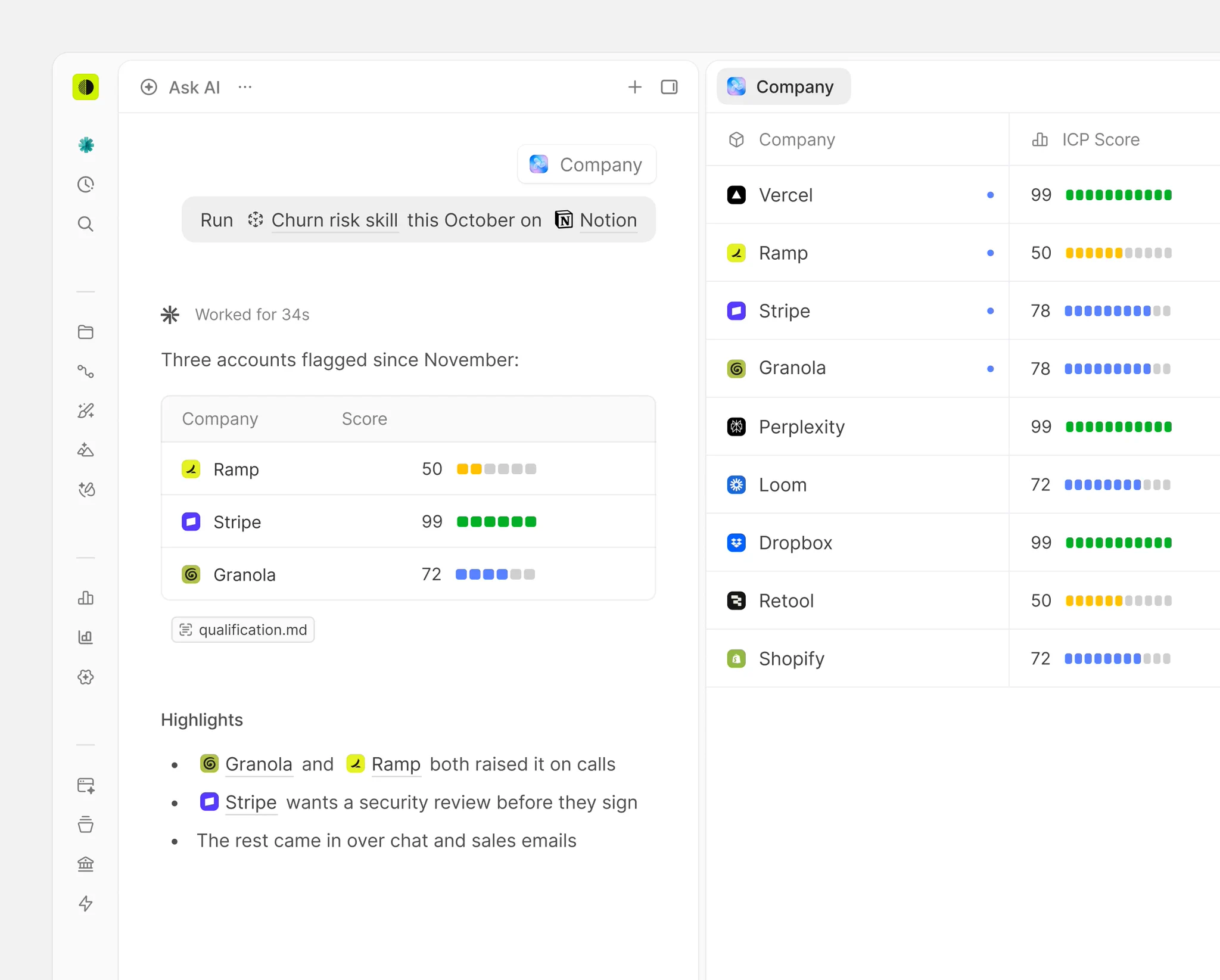The height and width of the screenshot is (980, 1220).
Task: Click the workflow path sidebar icon
Action: pos(86,371)
